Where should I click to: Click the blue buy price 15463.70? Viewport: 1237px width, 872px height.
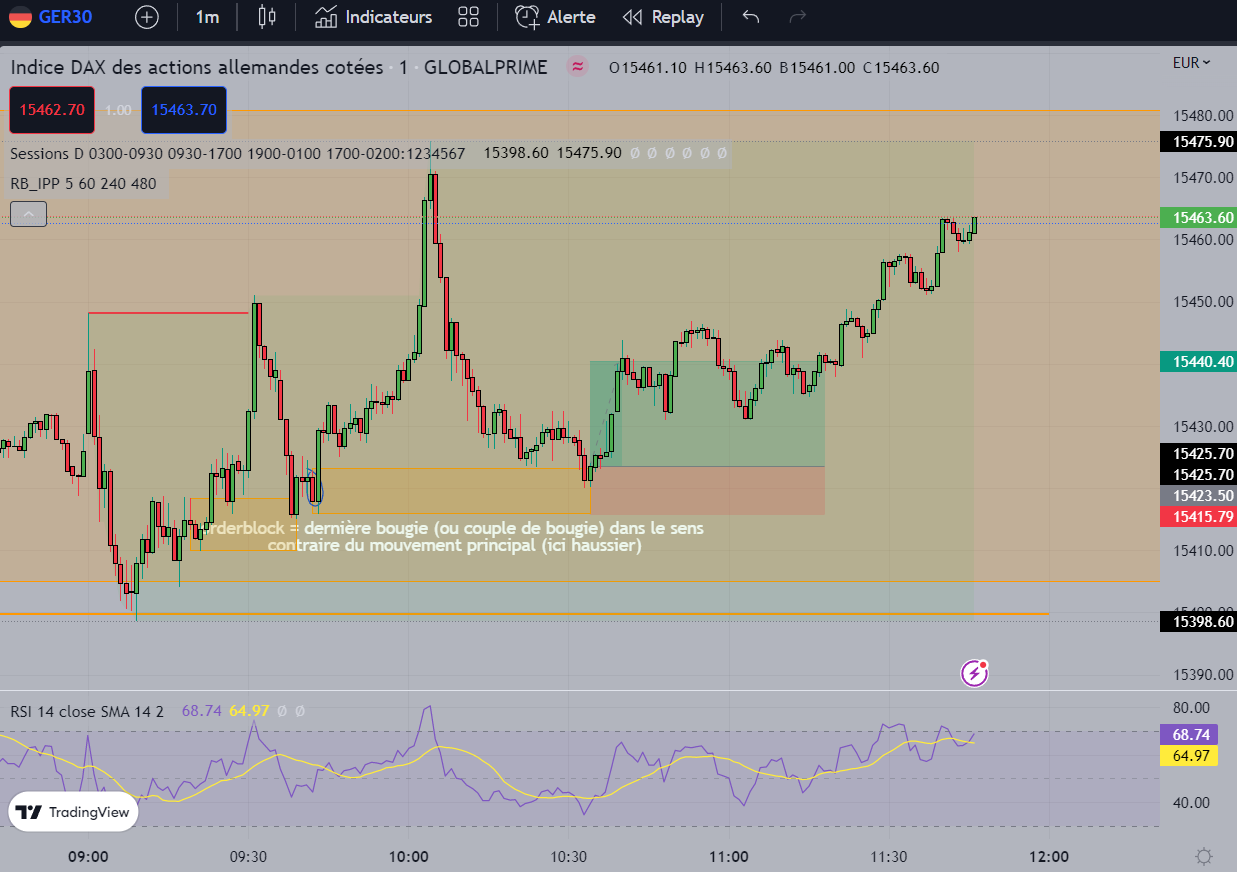pyautogui.click(x=184, y=110)
